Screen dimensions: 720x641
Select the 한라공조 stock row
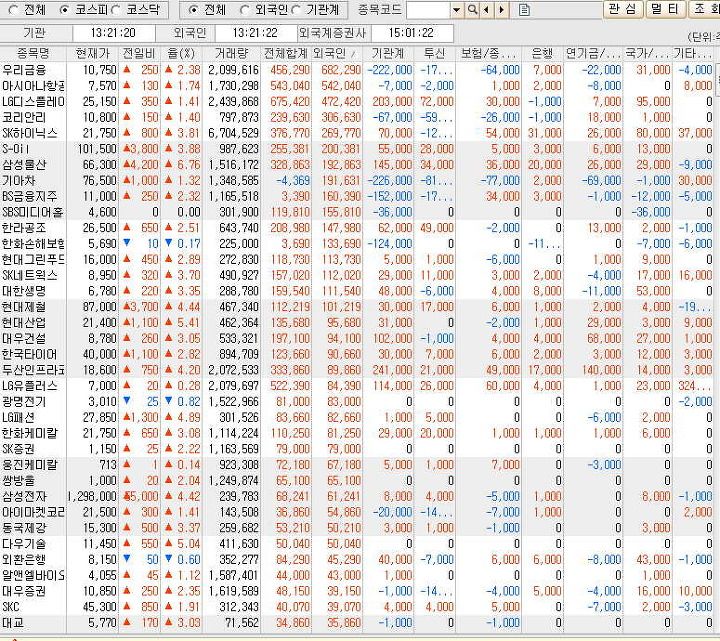coord(356,228)
